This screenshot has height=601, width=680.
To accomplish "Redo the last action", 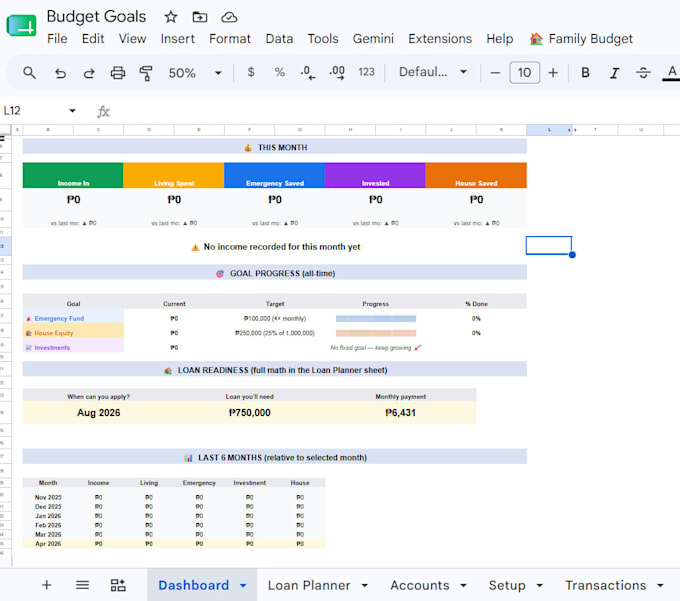I will pos(89,73).
